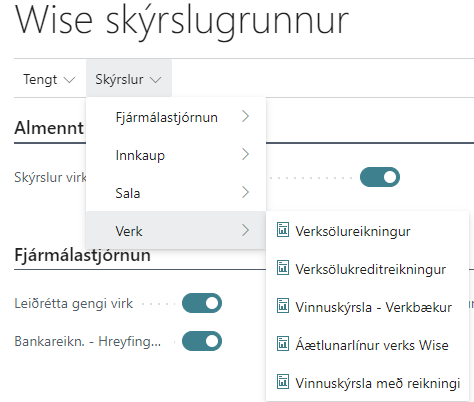This screenshot has width=474, height=402.
Task: Select Innkaup in the Skýrslur menu
Action: pos(176,155)
